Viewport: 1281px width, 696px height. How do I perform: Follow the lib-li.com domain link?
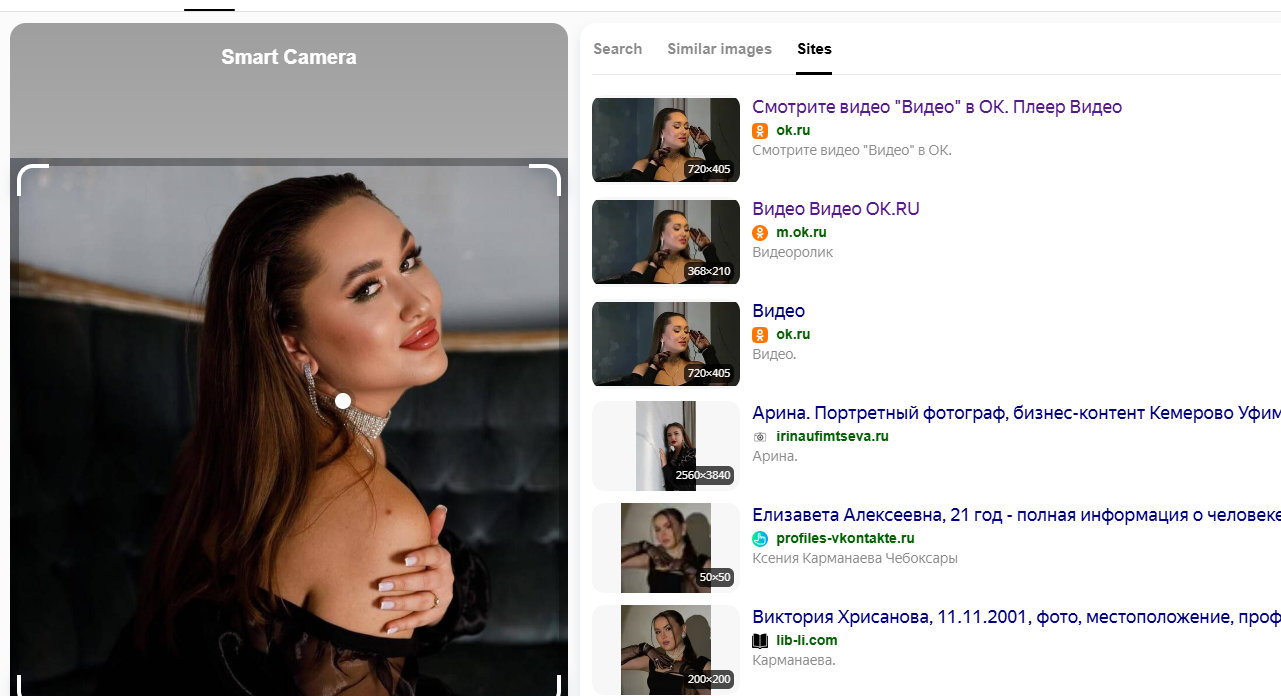tap(807, 641)
